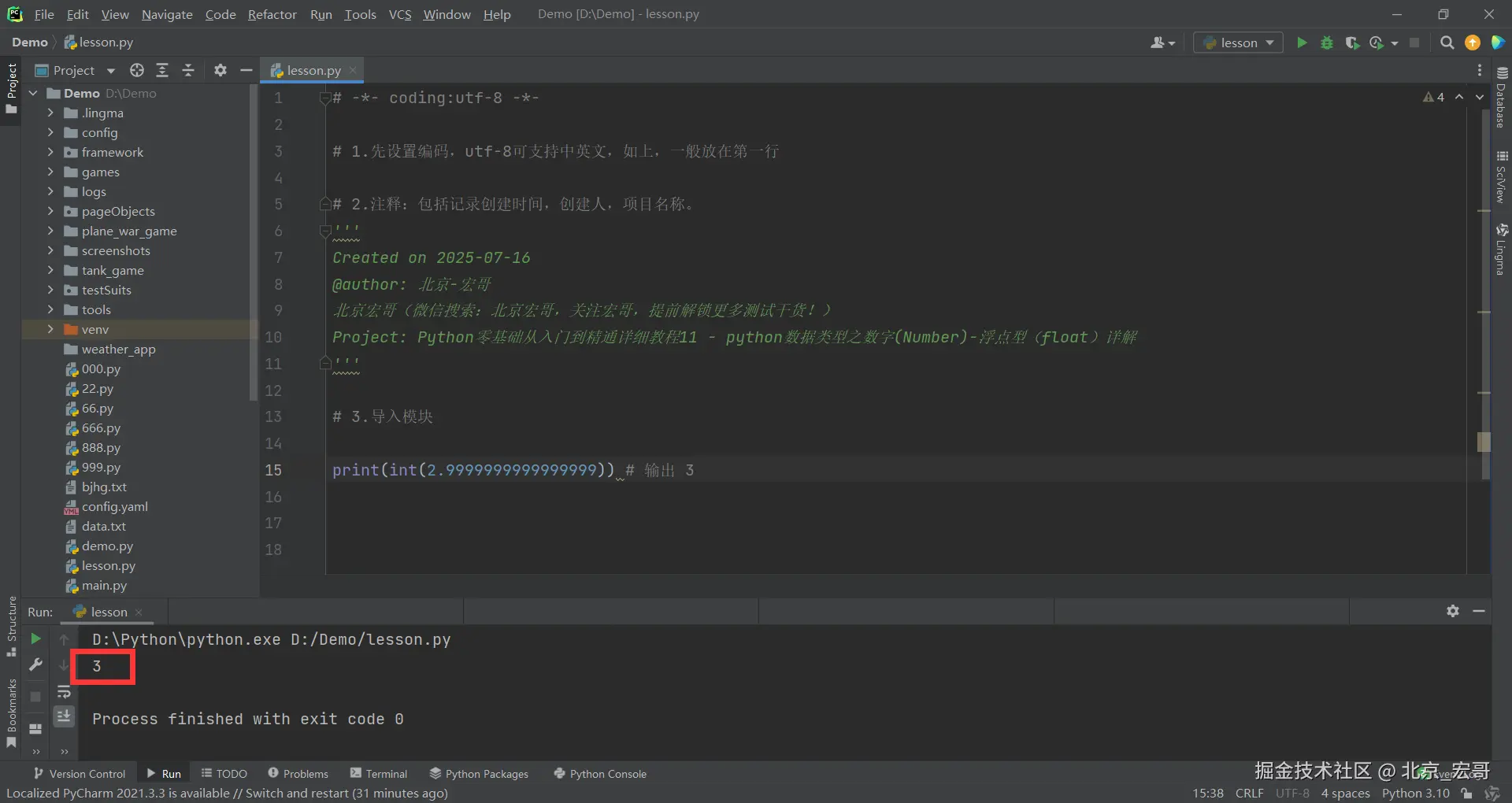The image size is (1512, 803).
Task: Hide the Project tool window
Action: (x=246, y=70)
